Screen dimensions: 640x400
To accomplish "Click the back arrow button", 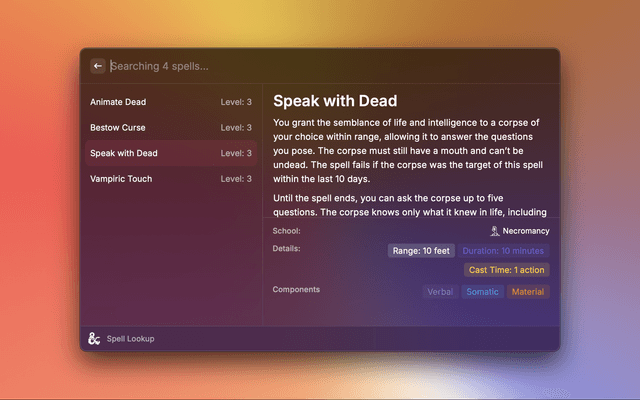I will click(98, 66).
